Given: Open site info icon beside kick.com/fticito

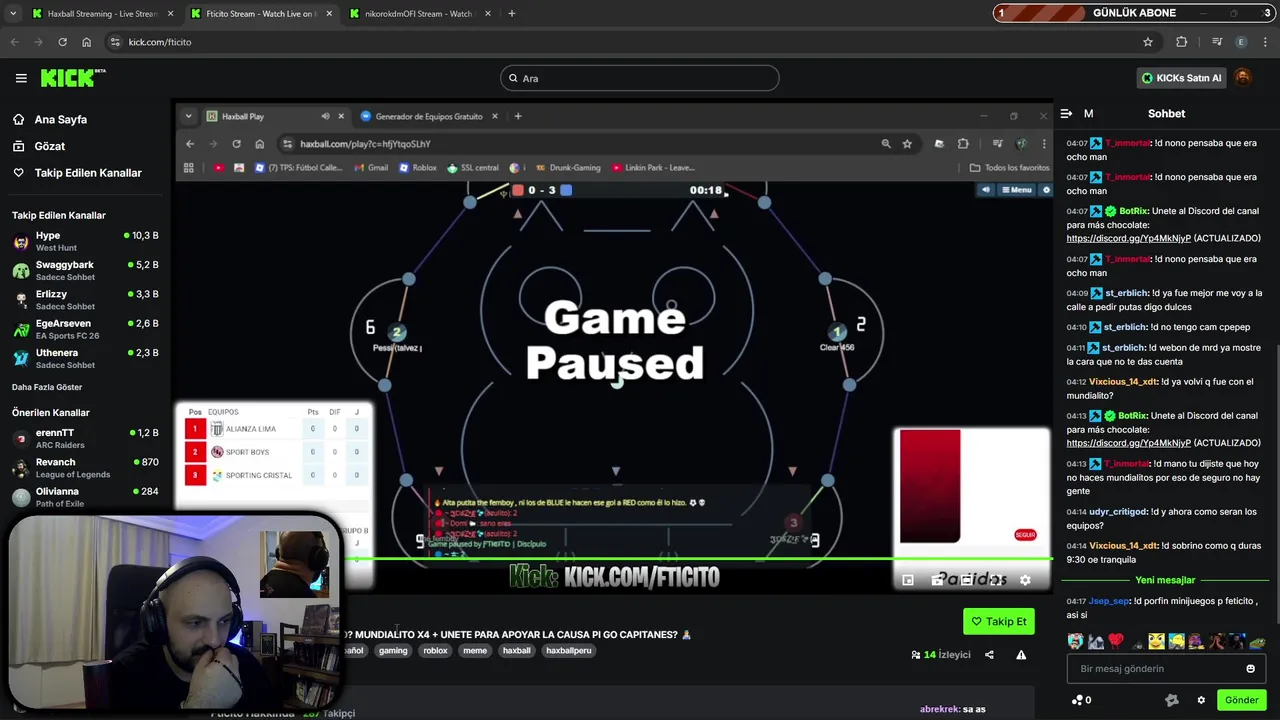Looking at the screenshot, I should [x=115, y=42].
